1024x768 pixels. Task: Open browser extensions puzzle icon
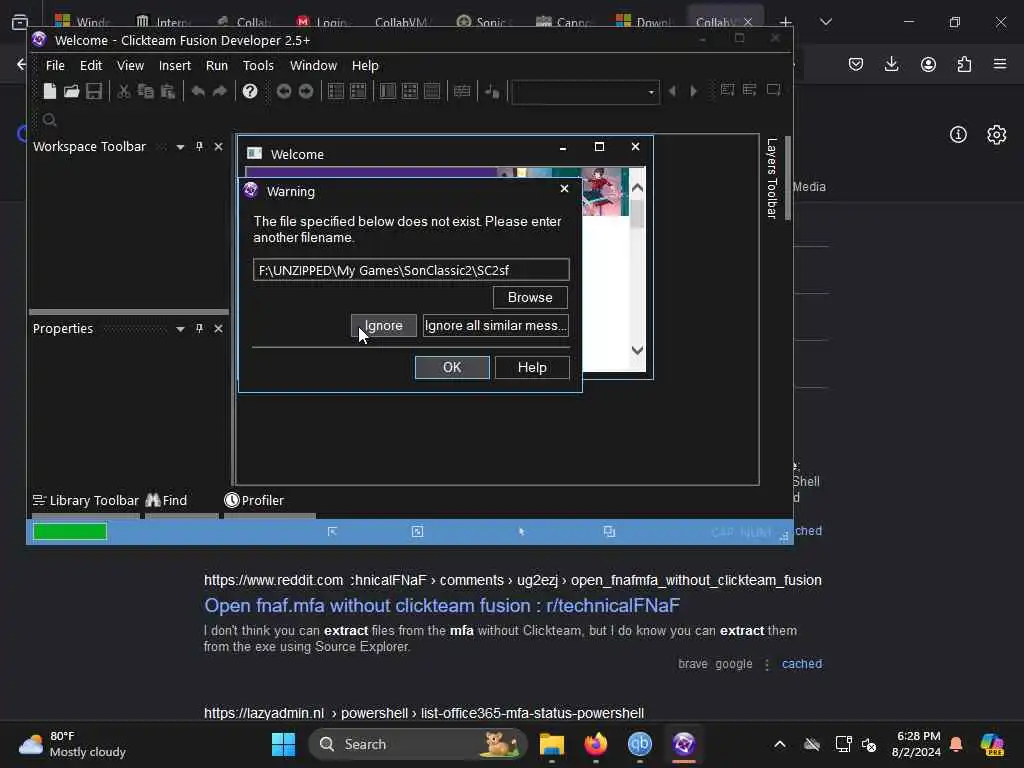[x=964, y=64]
